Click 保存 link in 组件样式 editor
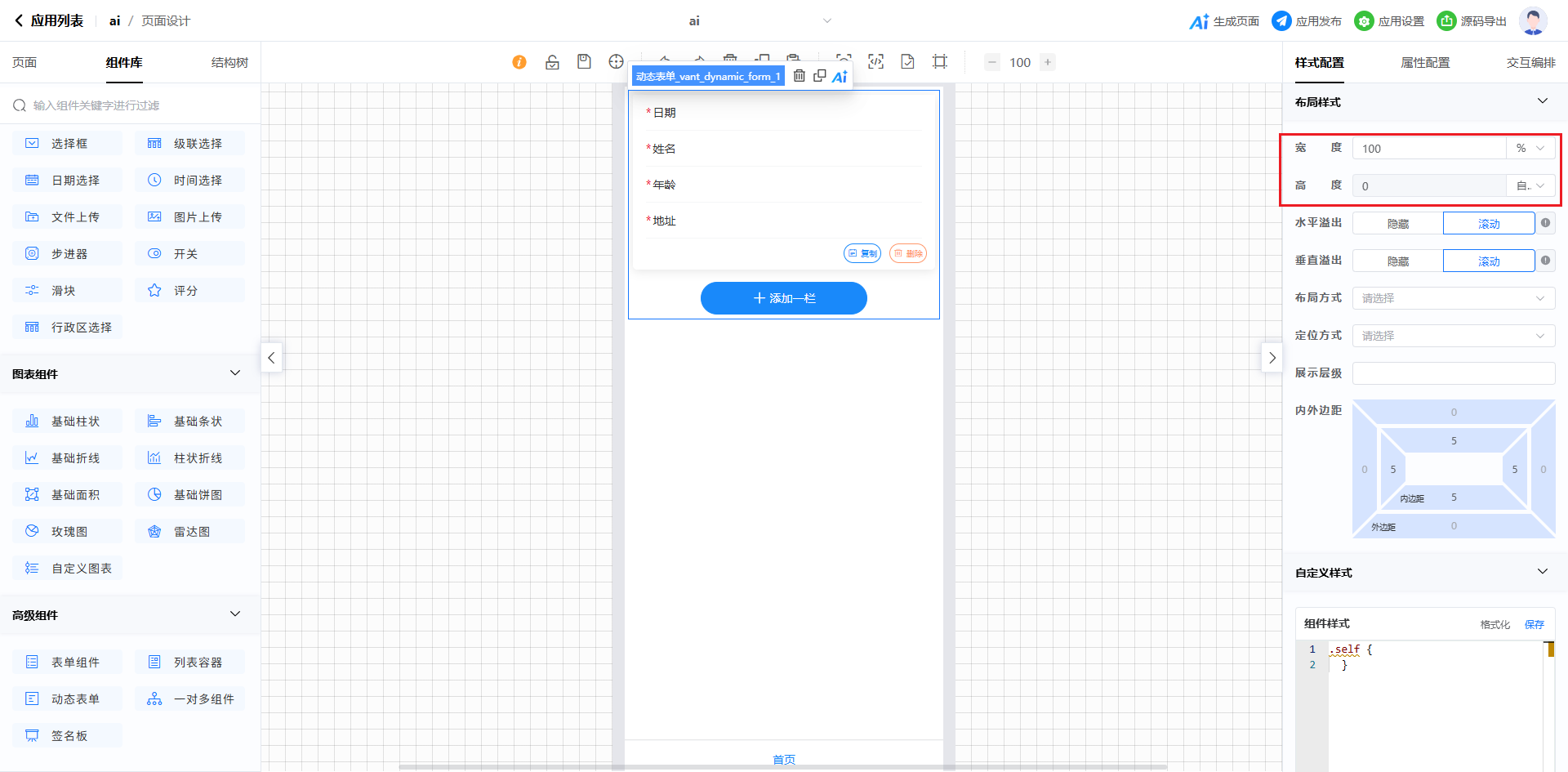 point(1534,624)
